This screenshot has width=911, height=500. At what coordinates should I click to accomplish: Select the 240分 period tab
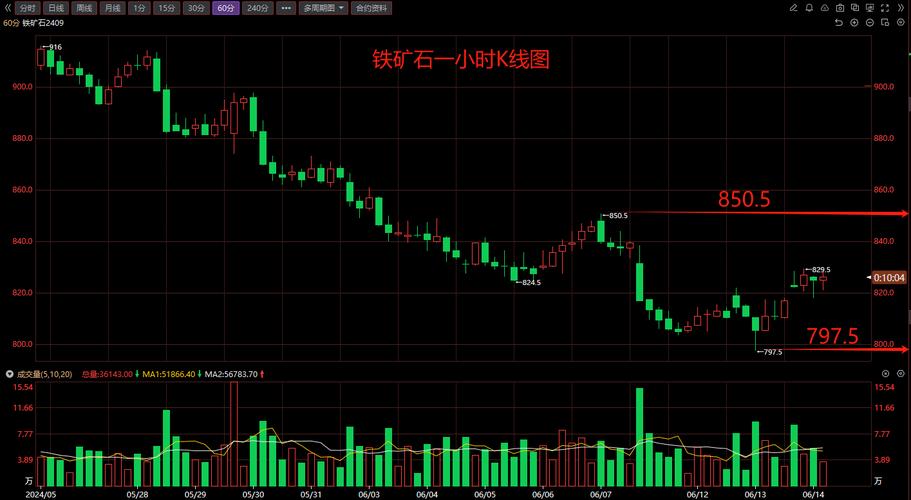tap(257, 8)
